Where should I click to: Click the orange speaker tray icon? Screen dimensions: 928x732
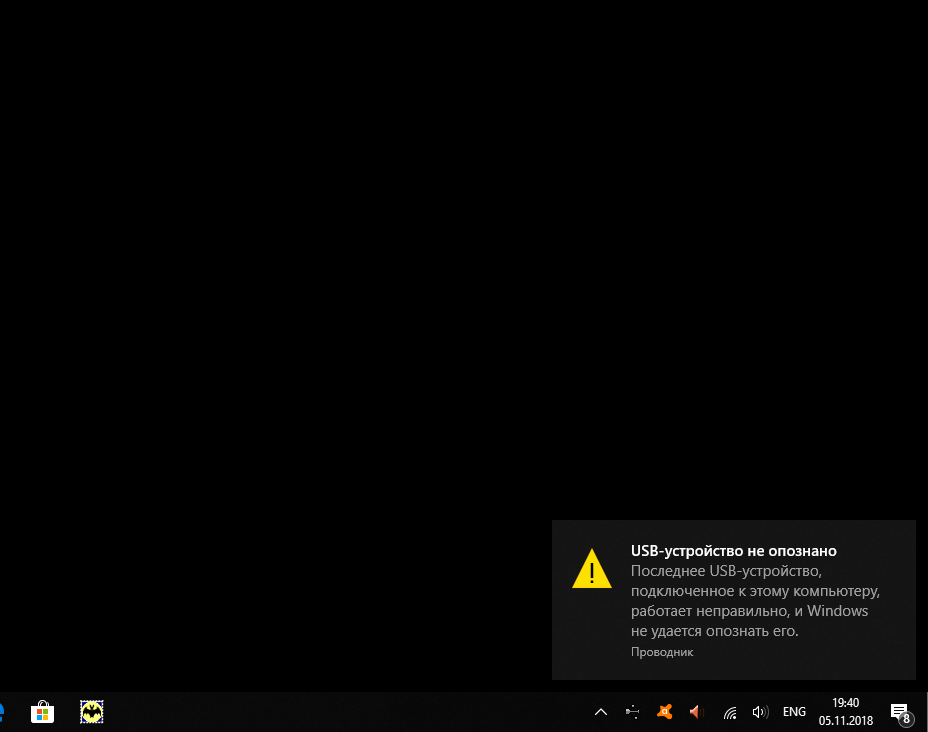tap(697, 712)
